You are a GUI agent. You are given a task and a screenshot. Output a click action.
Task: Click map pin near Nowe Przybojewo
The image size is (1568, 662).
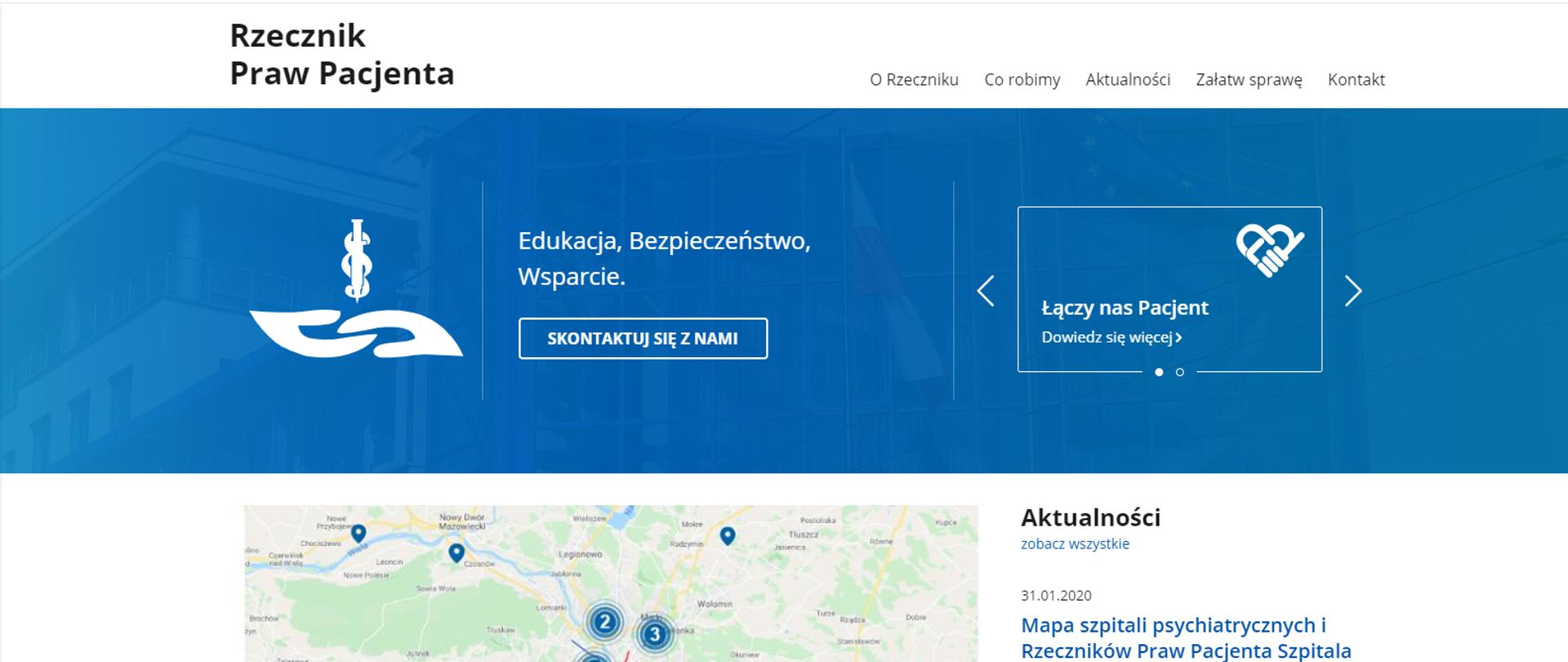click(359, 534)
